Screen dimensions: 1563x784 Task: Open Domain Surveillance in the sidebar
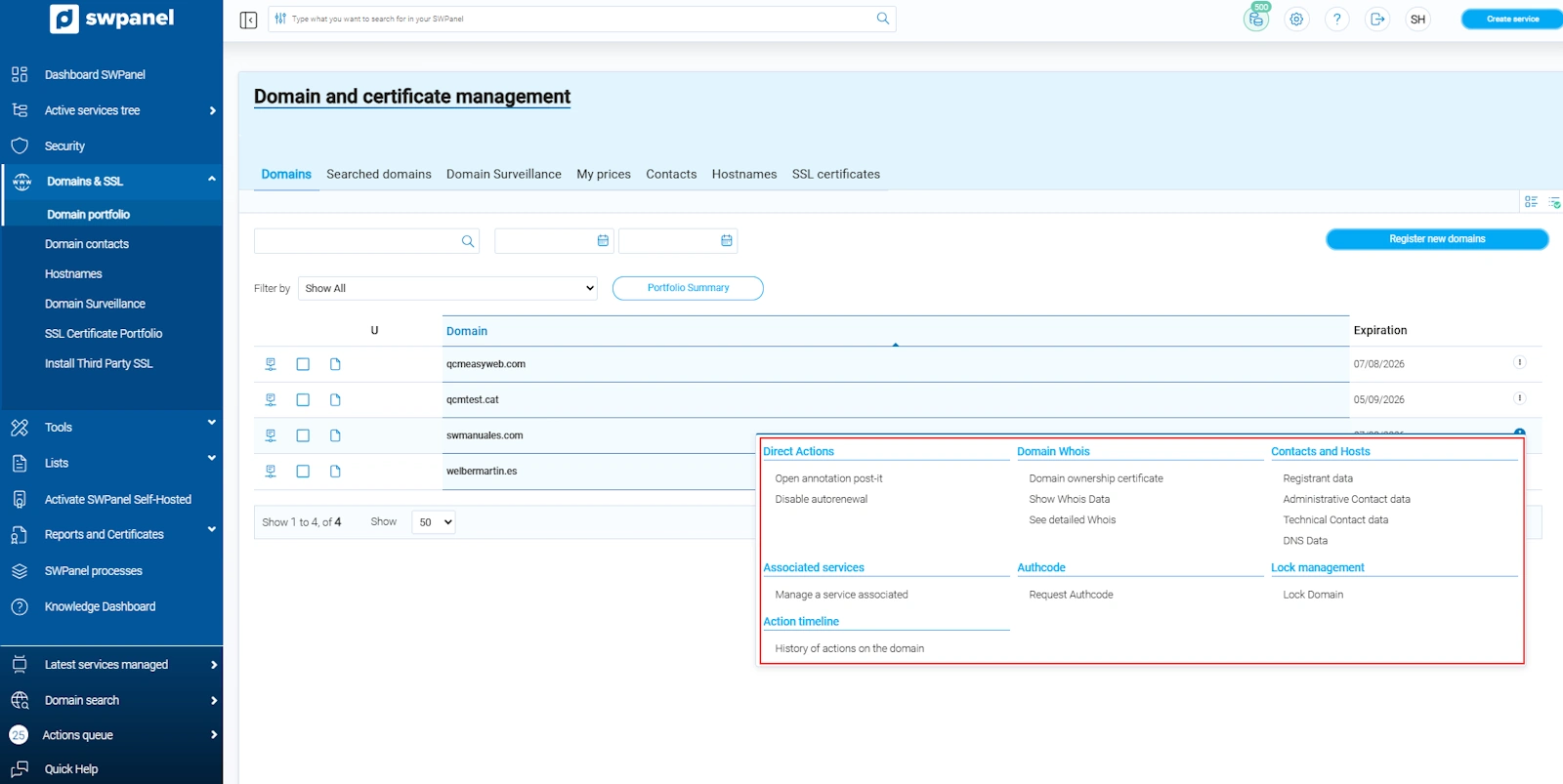tap(95, 304)
